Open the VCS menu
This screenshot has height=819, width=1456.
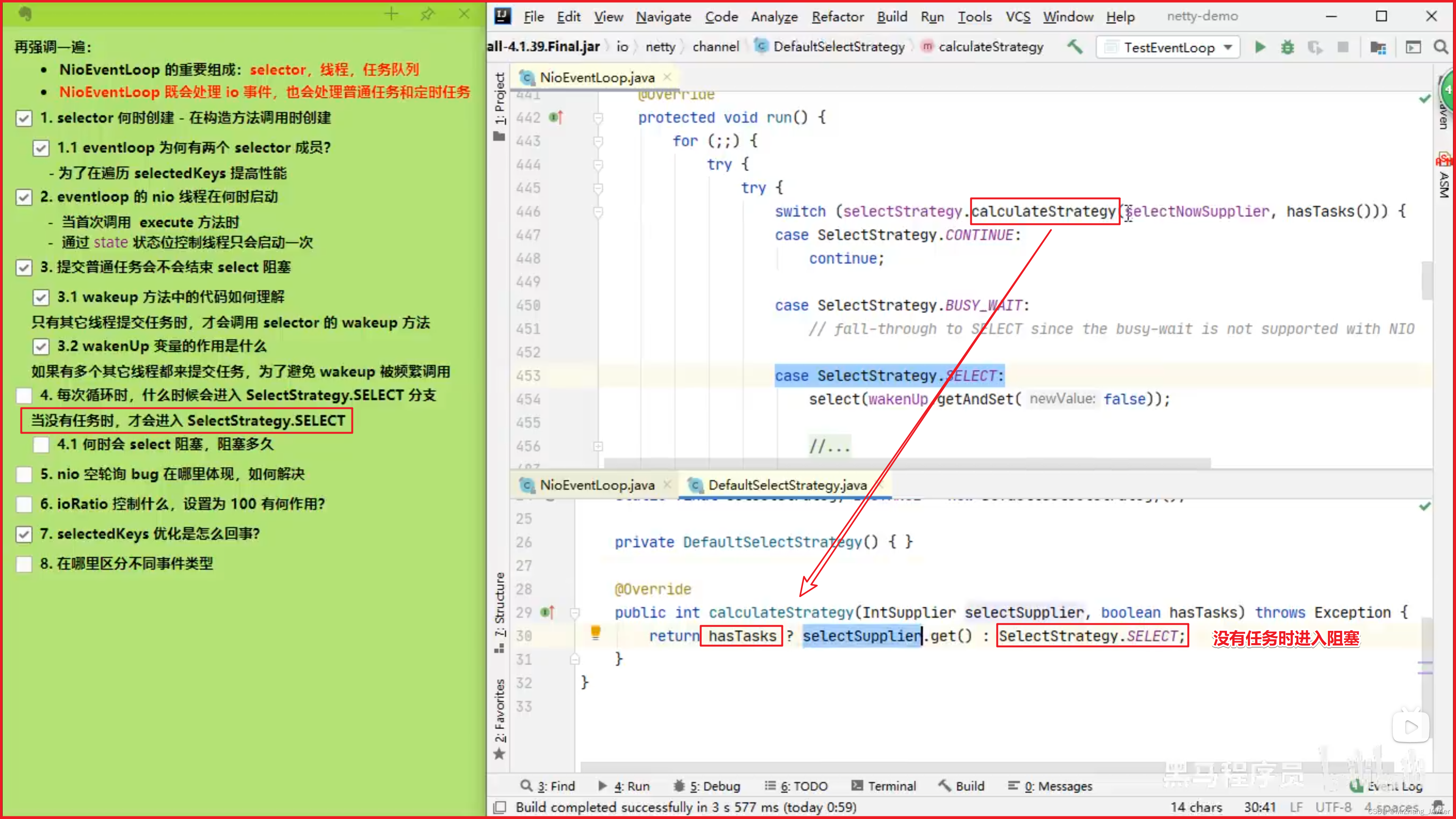click(1018, 16)
